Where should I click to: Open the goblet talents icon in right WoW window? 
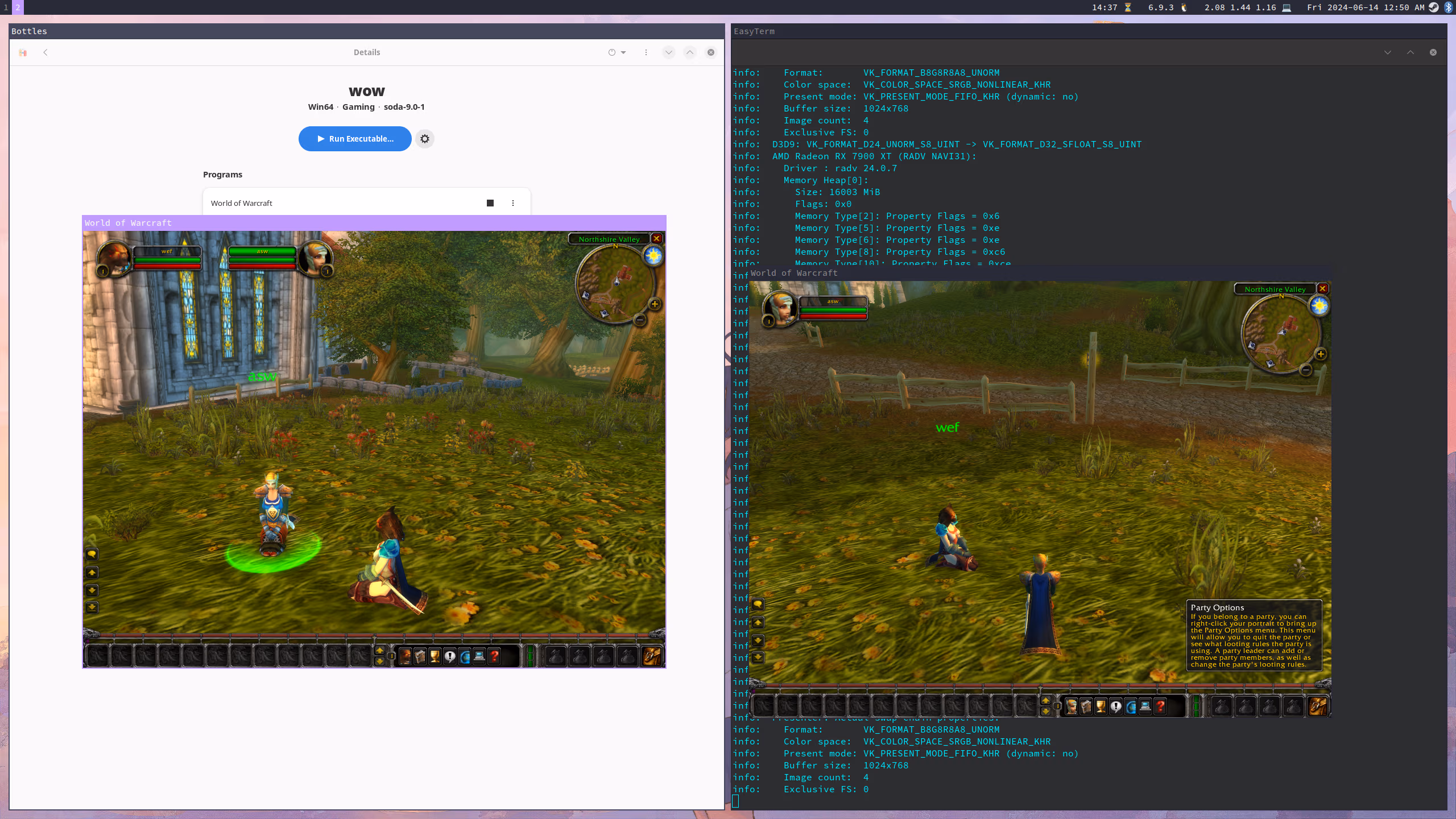[1101, 707]
